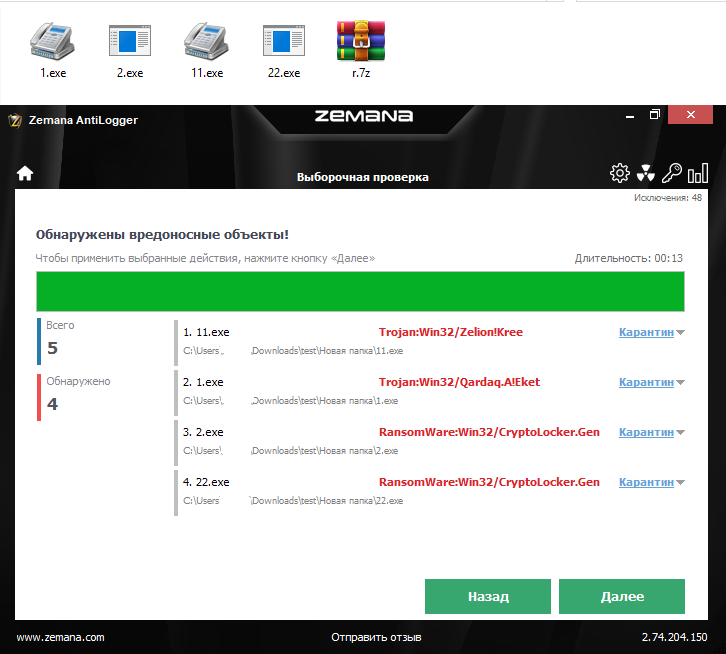Select the 2.exe file icon
This screenshot has height=654, width=726.
tap(130, 41)
